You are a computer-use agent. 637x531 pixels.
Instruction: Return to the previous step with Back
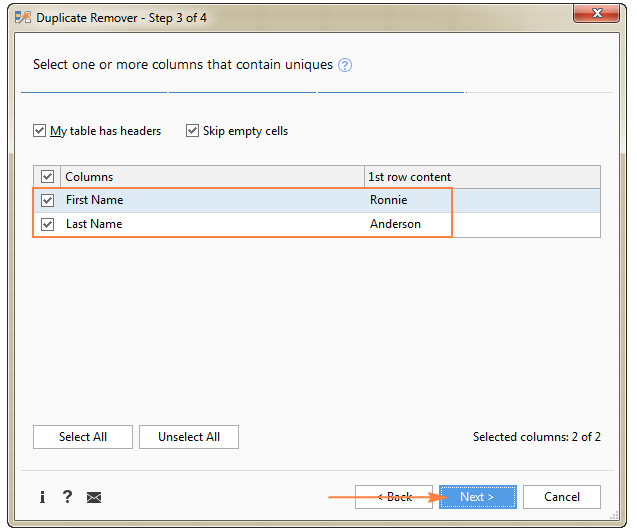[x=396, y=497]
